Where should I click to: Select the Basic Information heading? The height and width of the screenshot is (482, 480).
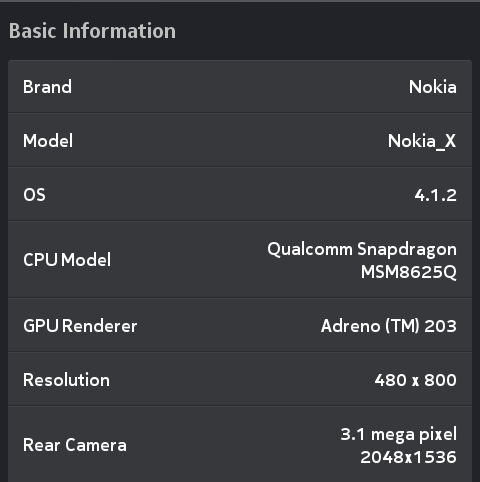click(92, 31)
